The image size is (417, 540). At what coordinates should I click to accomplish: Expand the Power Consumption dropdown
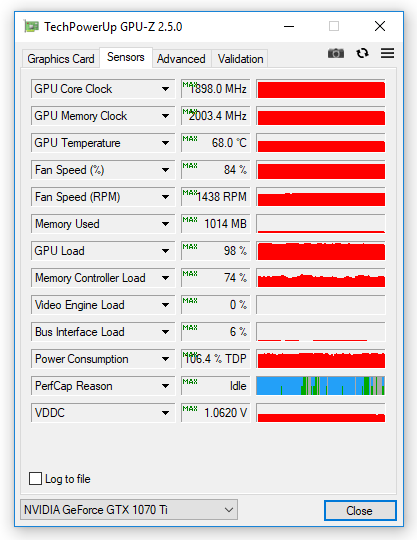click(103, 359)
